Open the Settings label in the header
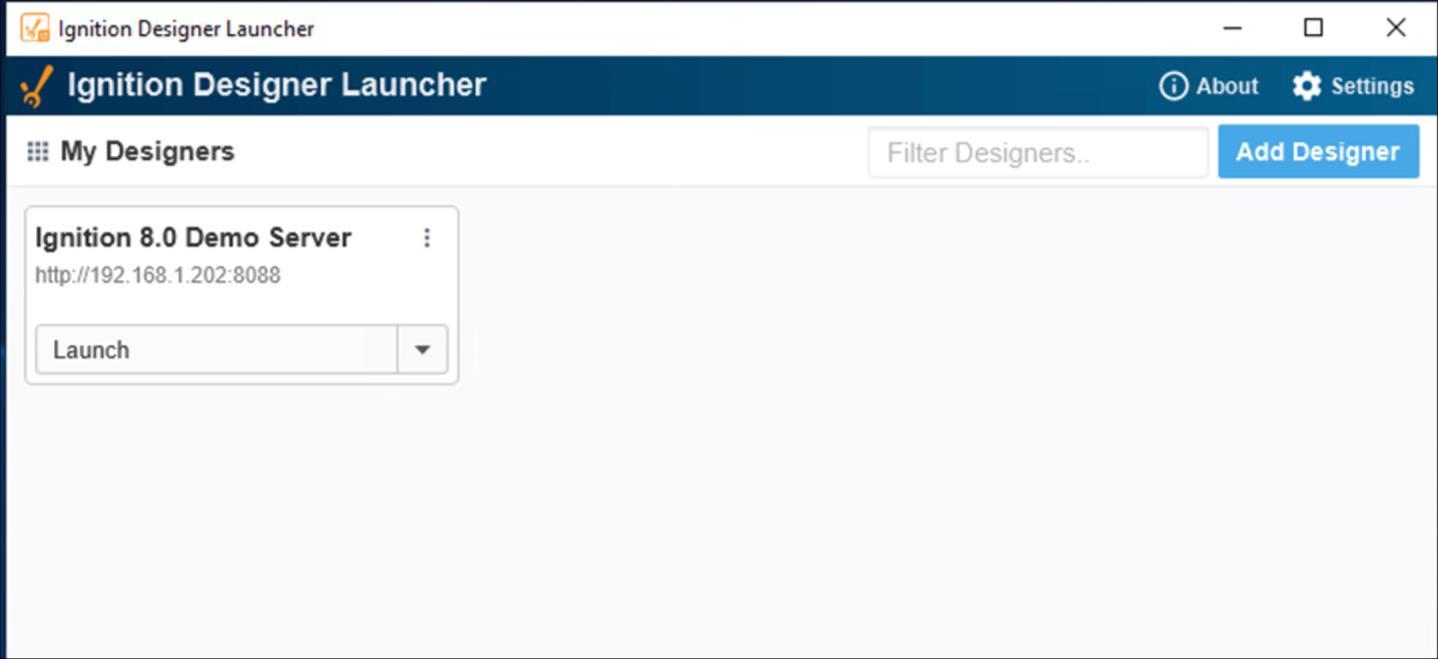Screen dimensions: 1438x659 pyautogui.click(x=1372, y=86)
